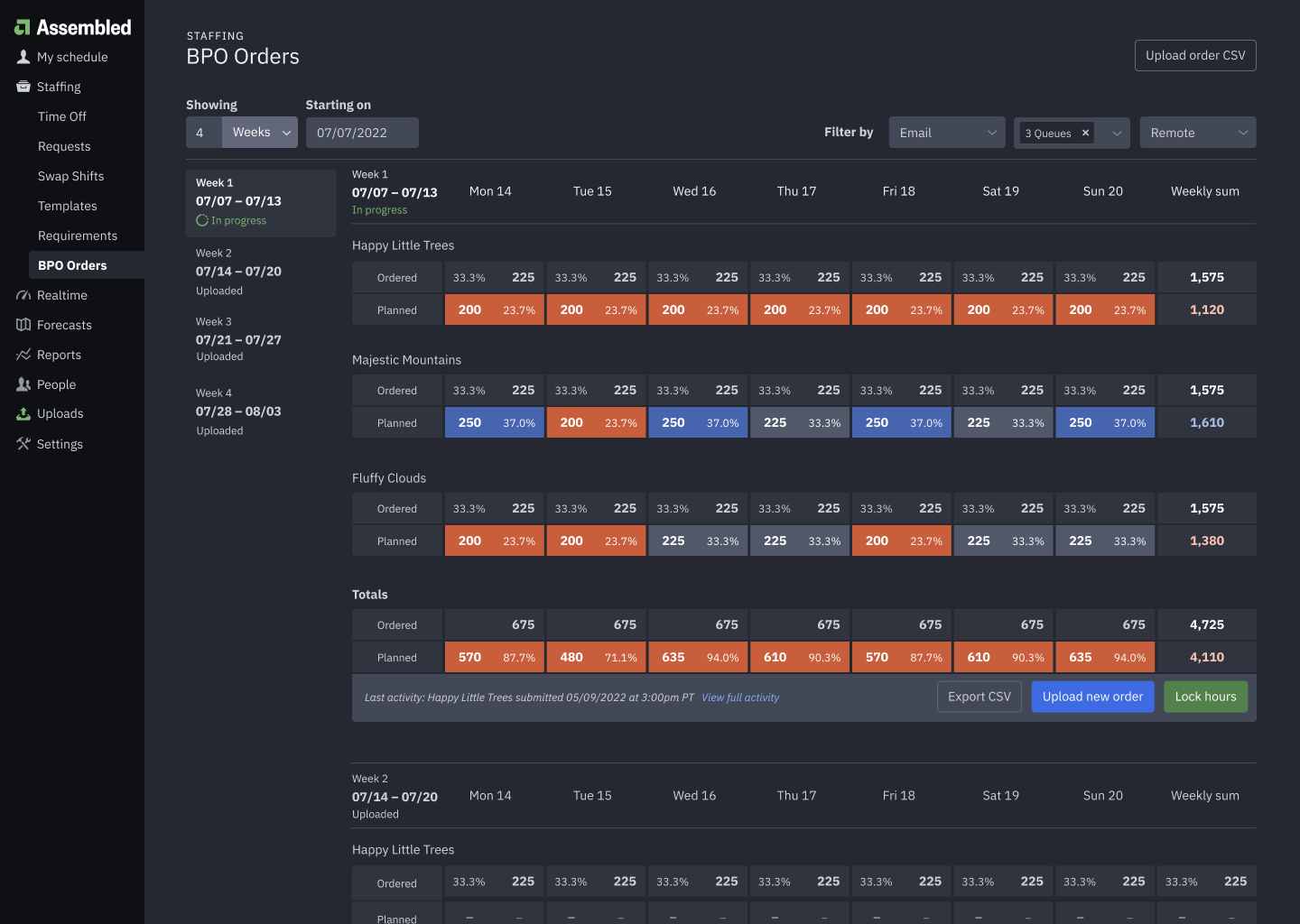
Task: Click Majestic Mountains Mon planned 250 cell
Action: [494, 422]
